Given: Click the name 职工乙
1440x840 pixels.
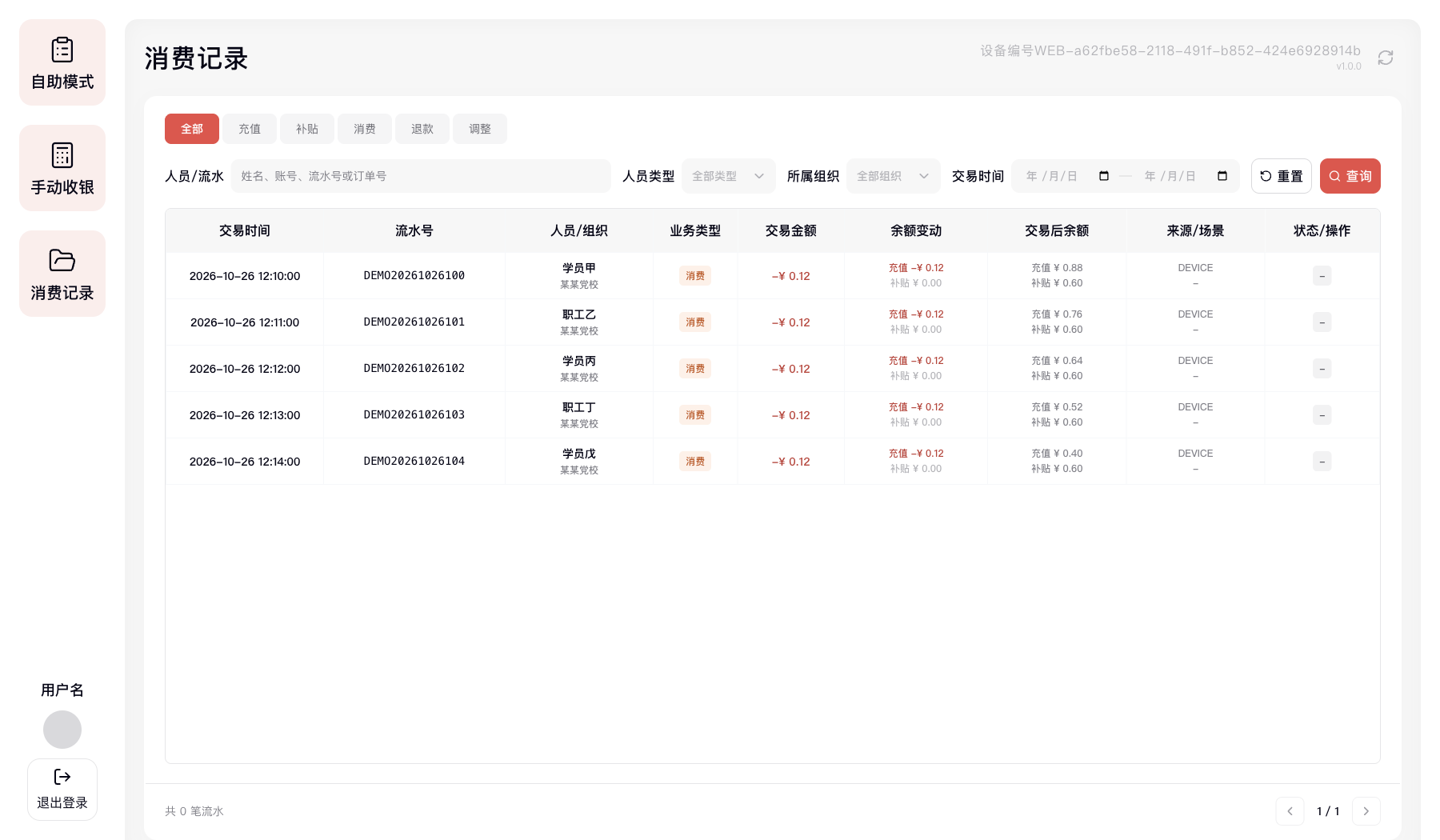Looking at the screenshot, I should pyautogui.click(x=579, y=314).
